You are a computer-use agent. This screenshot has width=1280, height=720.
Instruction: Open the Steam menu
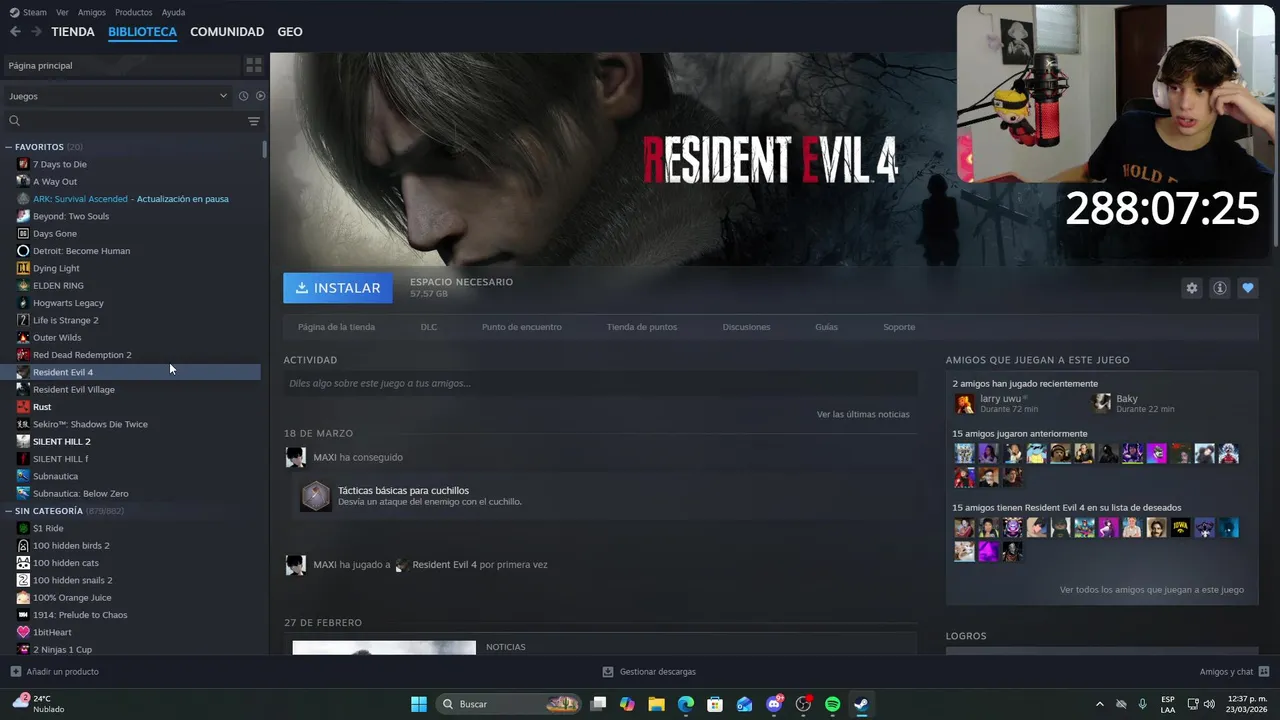[x=35, y=12]
